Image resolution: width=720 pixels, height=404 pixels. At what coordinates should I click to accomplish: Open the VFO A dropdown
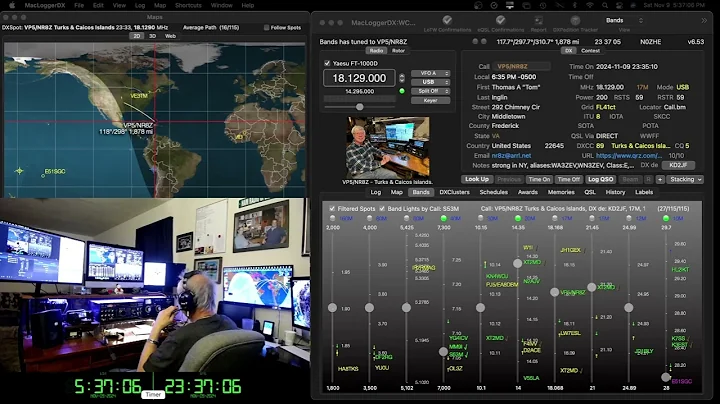coord(430,73)
